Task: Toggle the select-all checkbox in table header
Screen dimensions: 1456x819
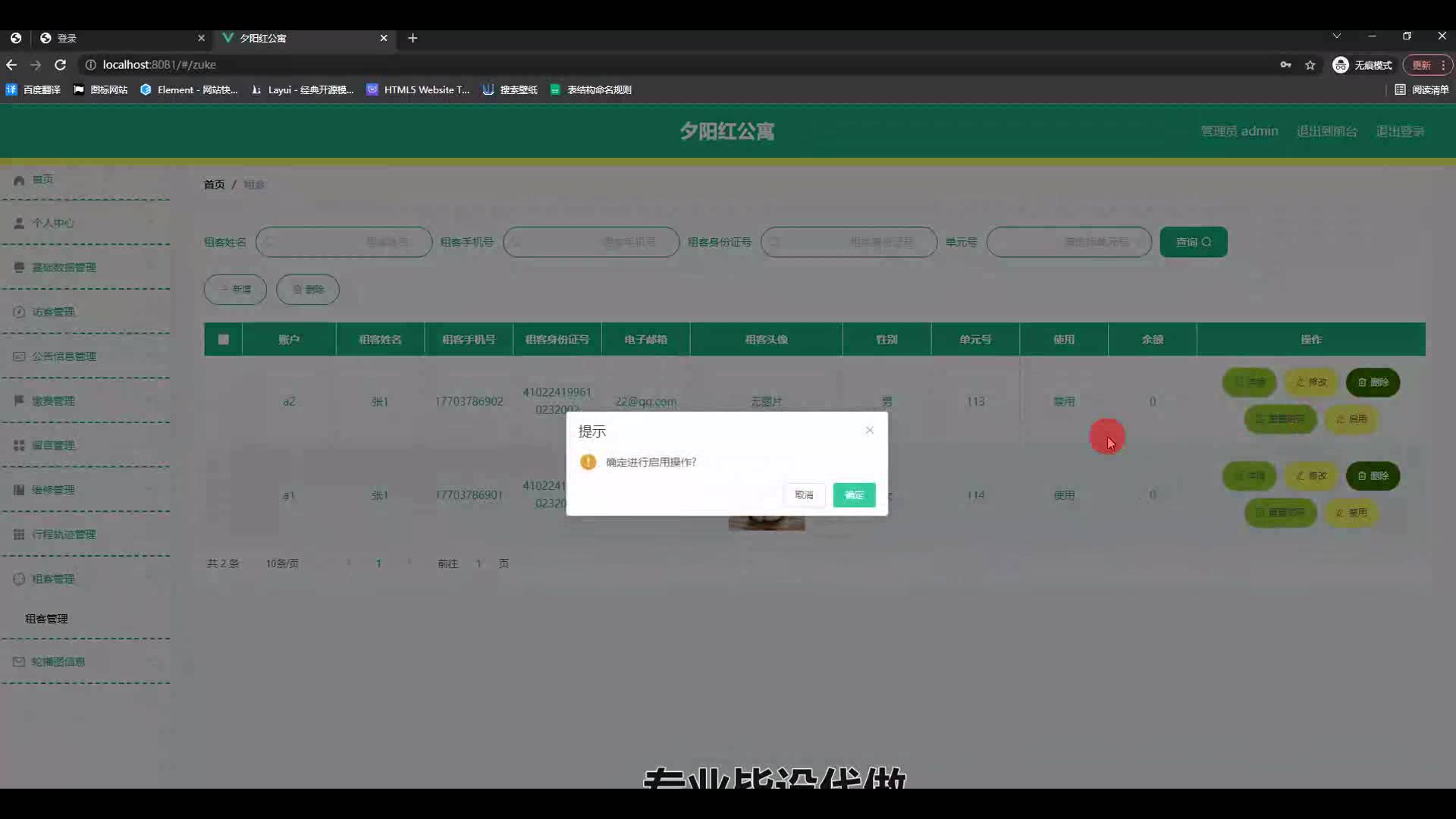Action: point(223,340)
